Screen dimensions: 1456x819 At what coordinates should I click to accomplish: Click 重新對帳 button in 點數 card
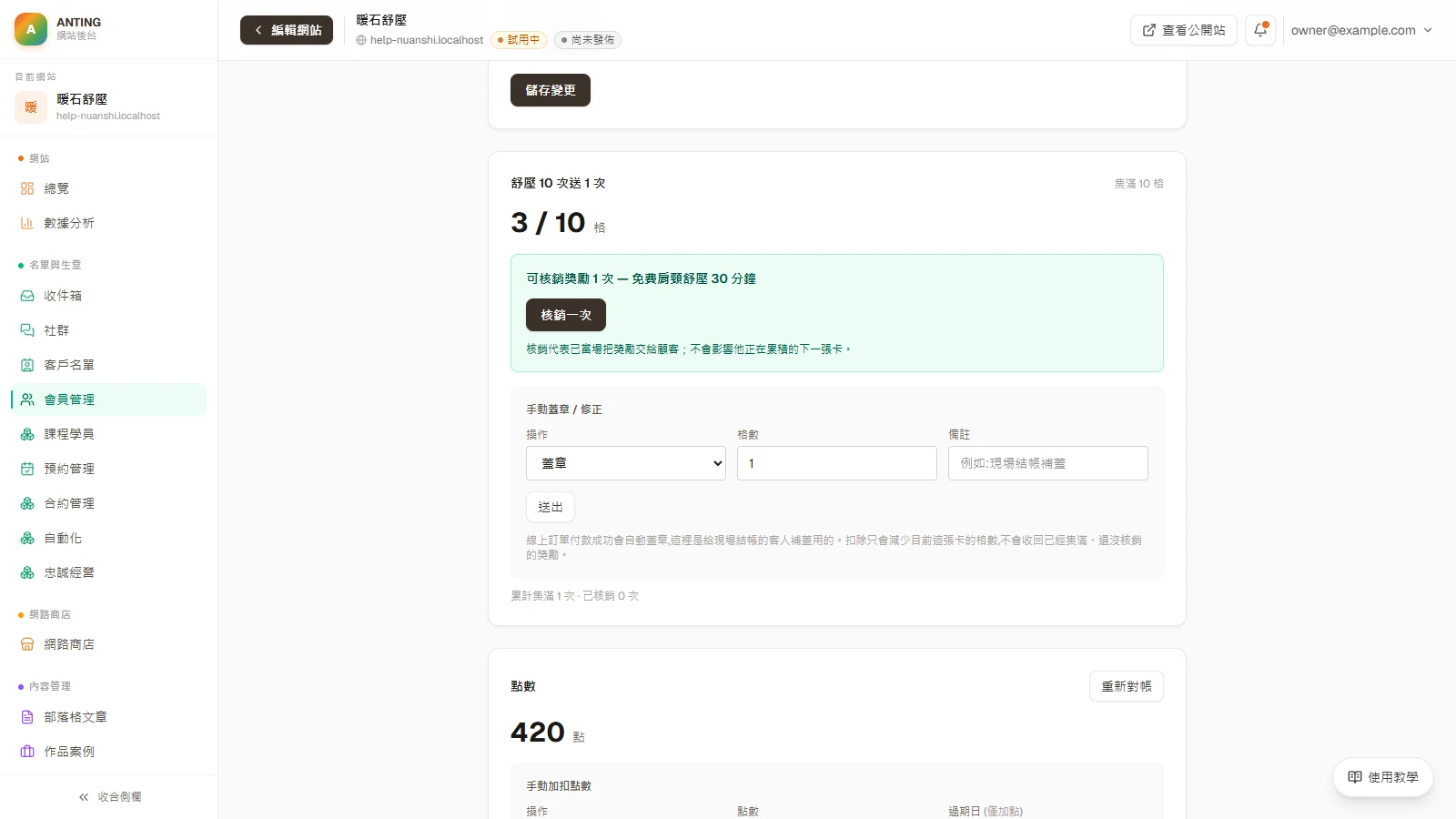pyautogui.click(x=1127, y=686)
